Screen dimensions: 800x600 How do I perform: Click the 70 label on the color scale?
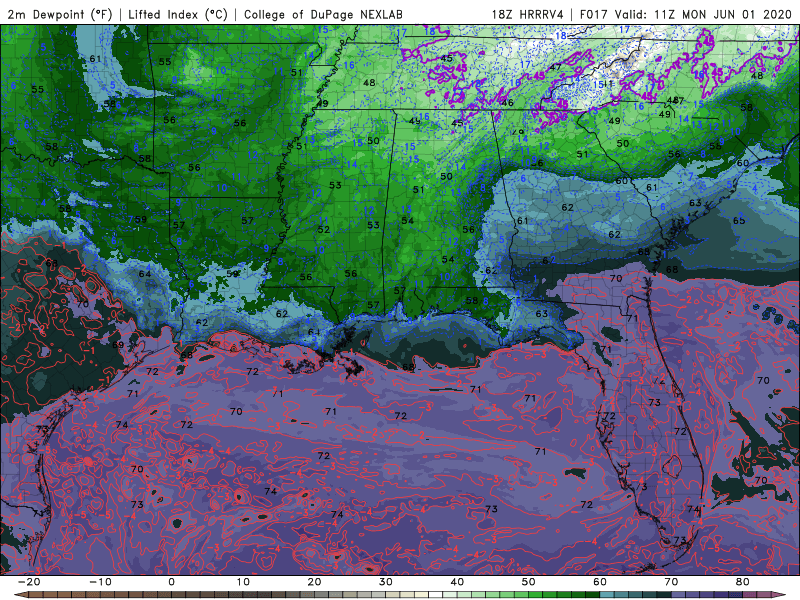tap(671, 582)
